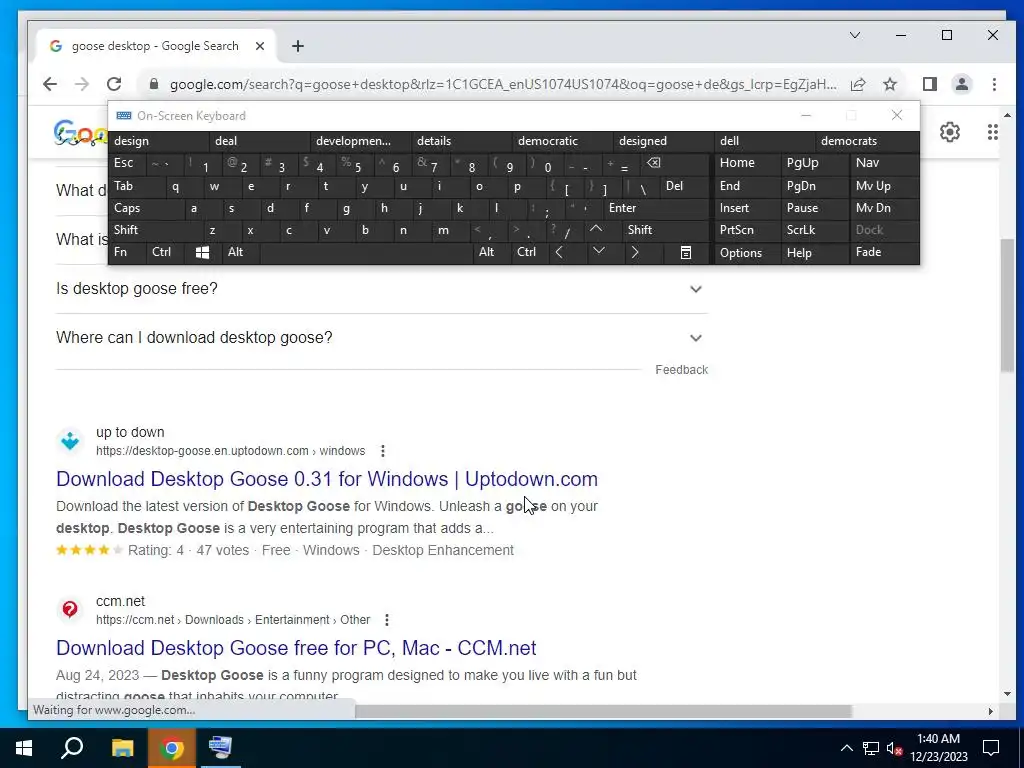Click spacebar on On-Screen Keyboard
1024x768 pixels.
[366, 252]
